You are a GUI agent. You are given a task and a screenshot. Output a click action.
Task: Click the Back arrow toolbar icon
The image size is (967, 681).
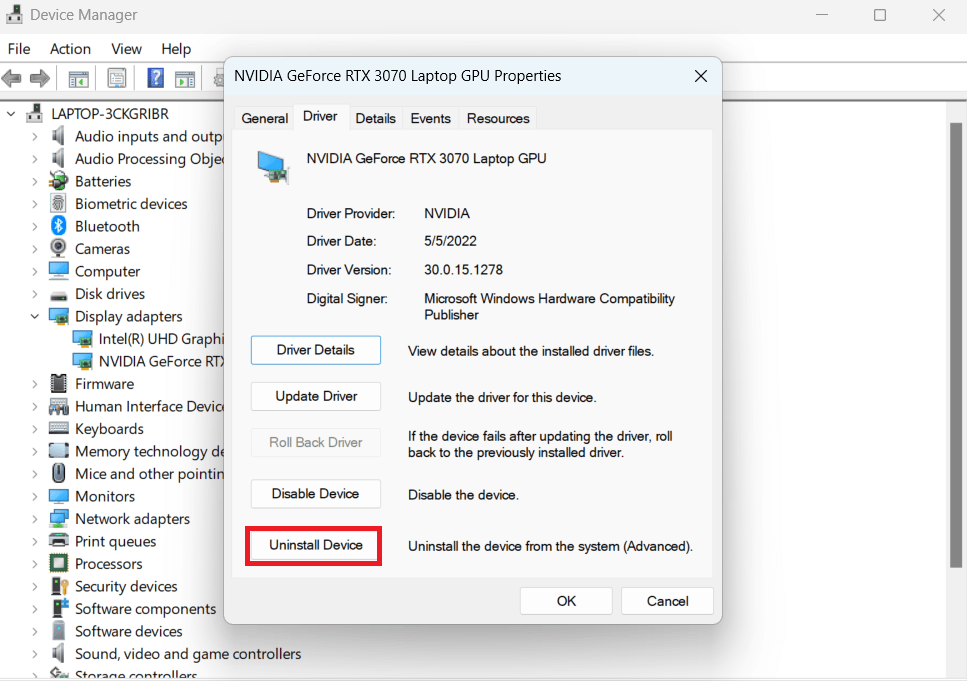pyautogui.click(x=11, y=78)
